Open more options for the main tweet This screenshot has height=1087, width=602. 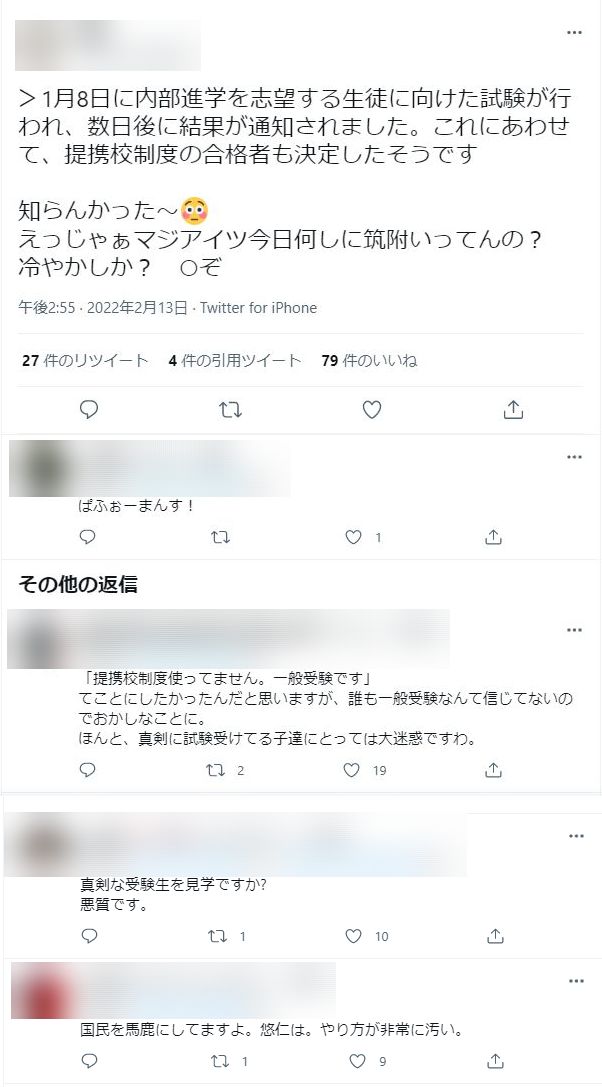coord(574,33)
